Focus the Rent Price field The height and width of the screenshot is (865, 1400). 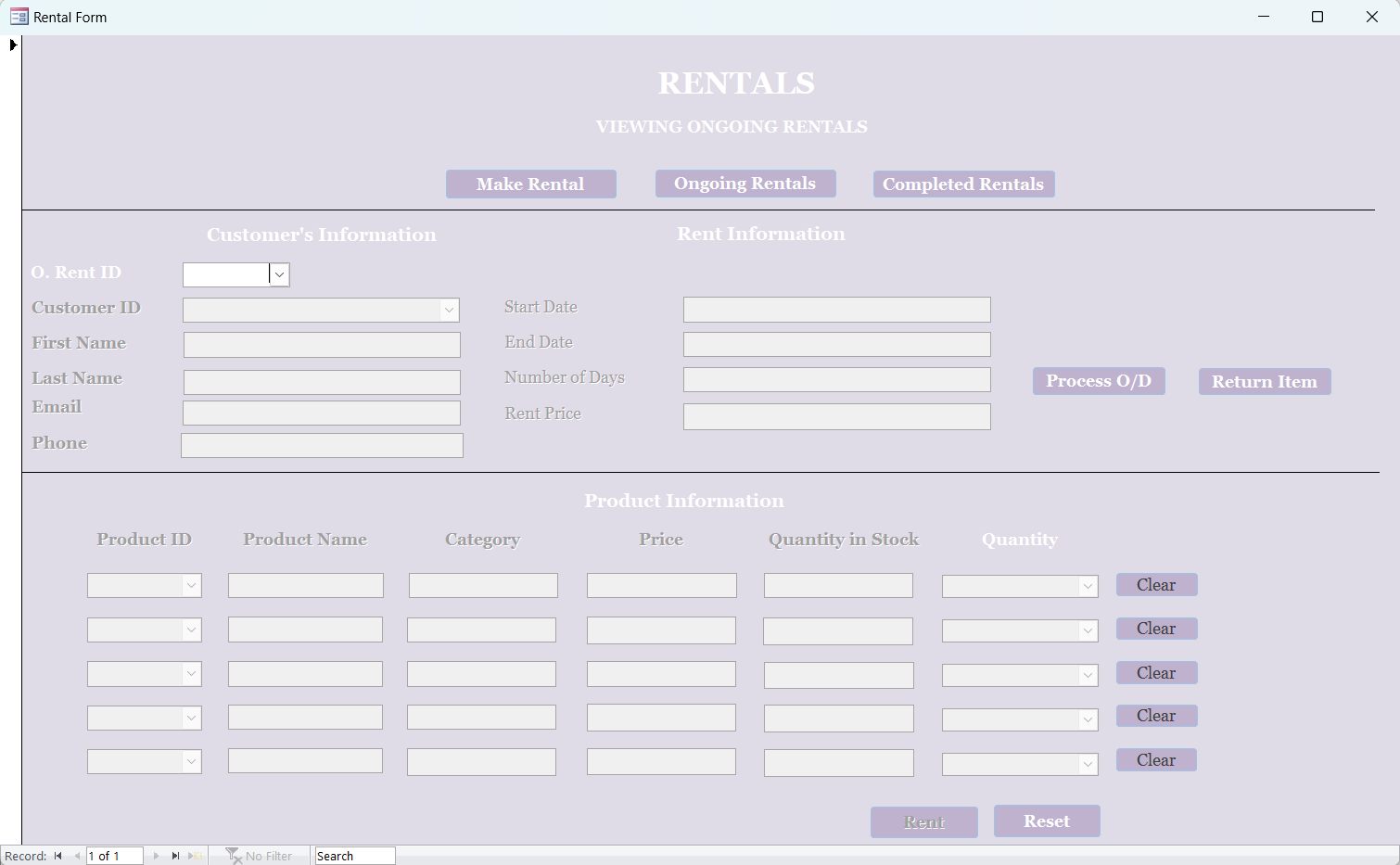point(836,417)
